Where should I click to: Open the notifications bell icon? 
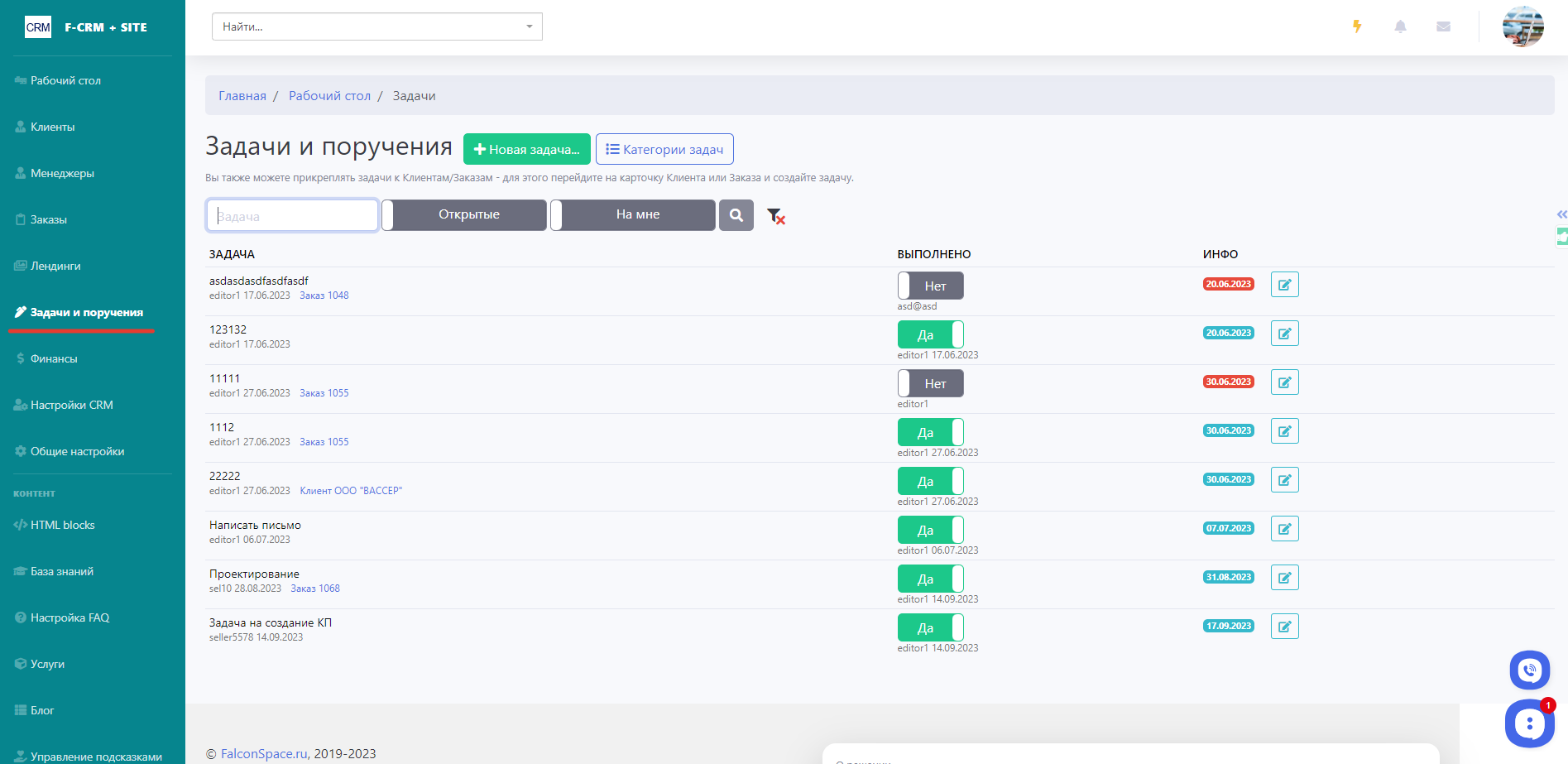pyautogui.click(x=1400, y=26)
